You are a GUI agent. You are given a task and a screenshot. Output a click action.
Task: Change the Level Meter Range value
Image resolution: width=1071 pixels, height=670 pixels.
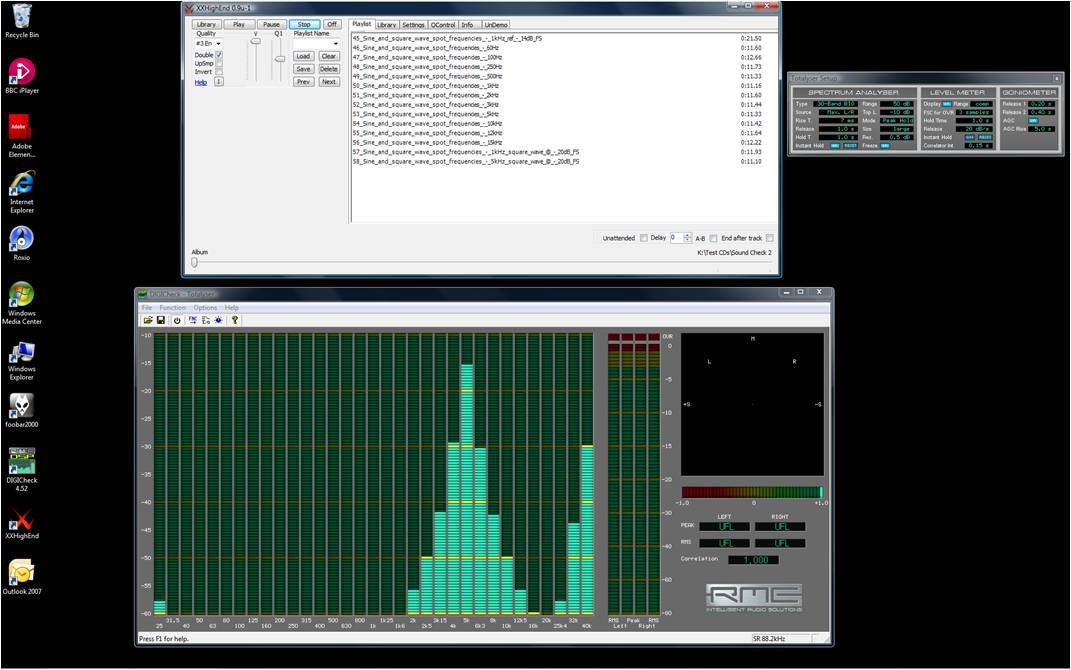(x=982, y=104)
